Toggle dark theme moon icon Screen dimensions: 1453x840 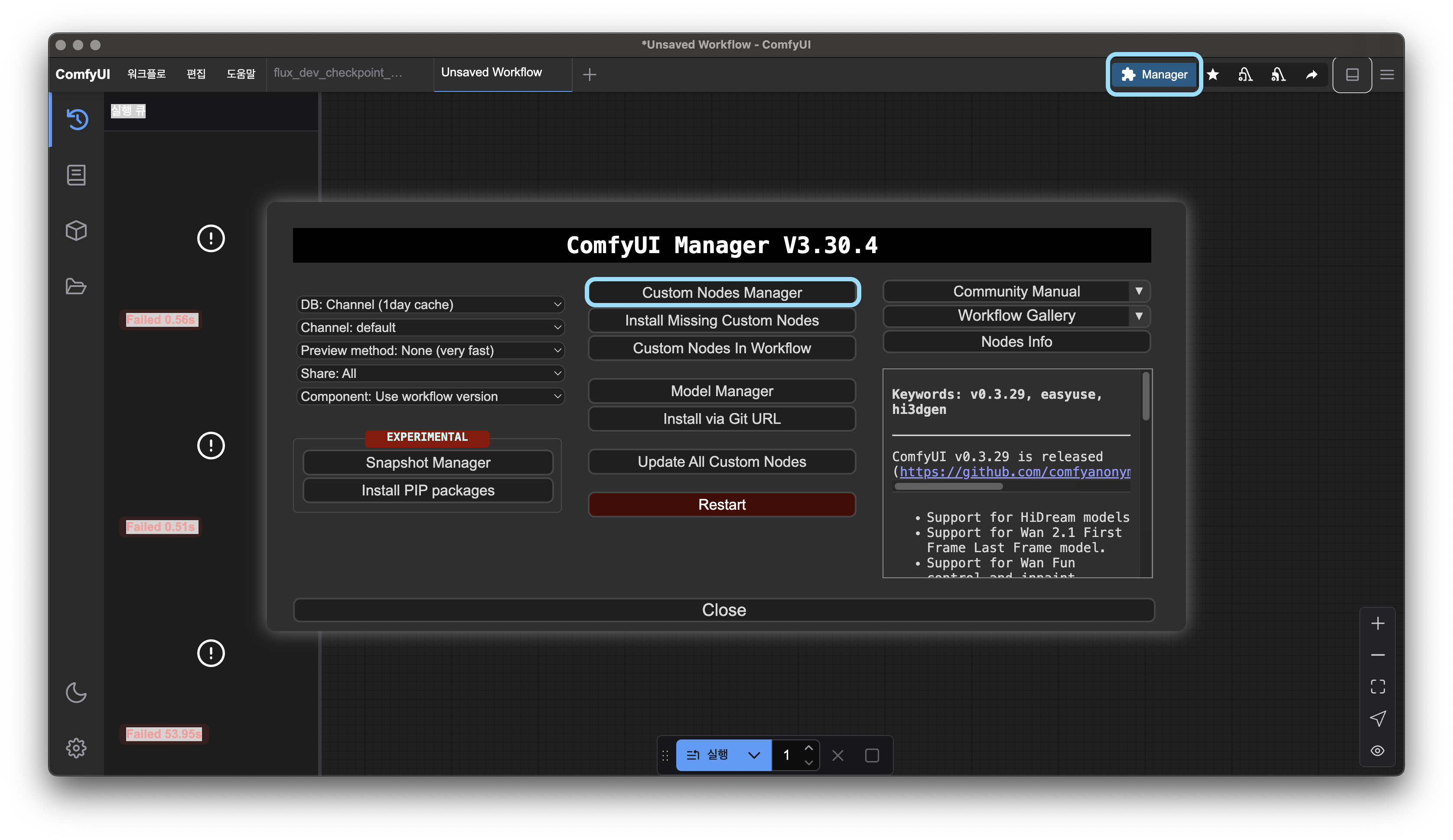pyautogui.click(x=76, y=692)
